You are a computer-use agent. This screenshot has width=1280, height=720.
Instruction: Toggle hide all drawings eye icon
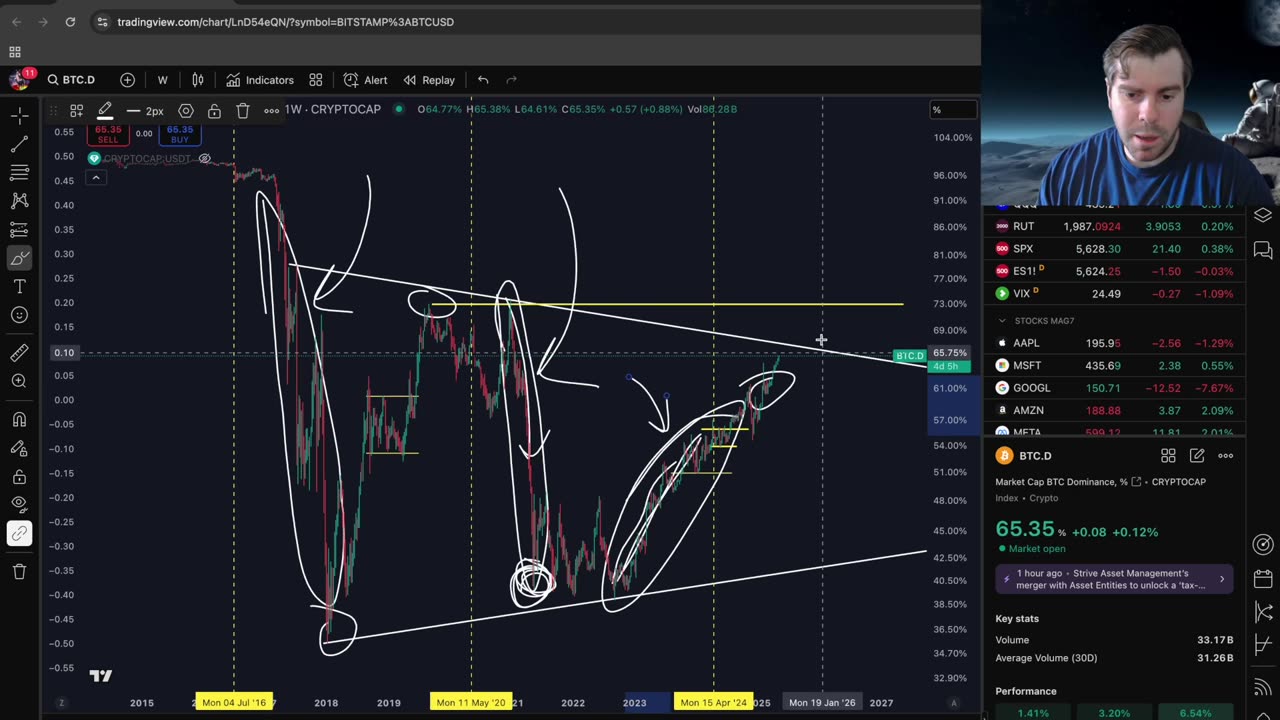(19, 505)
